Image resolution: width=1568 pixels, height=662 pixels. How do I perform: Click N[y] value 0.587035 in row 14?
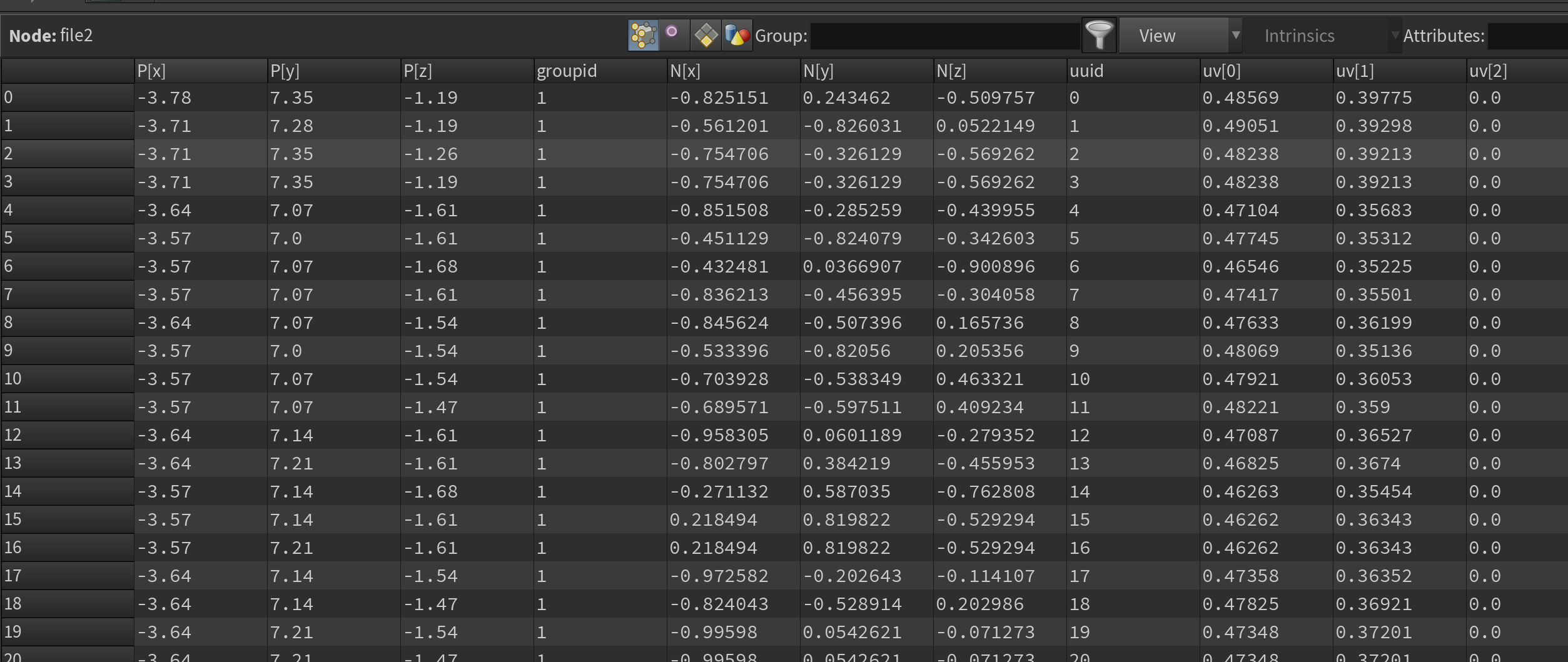coord(847,492)
